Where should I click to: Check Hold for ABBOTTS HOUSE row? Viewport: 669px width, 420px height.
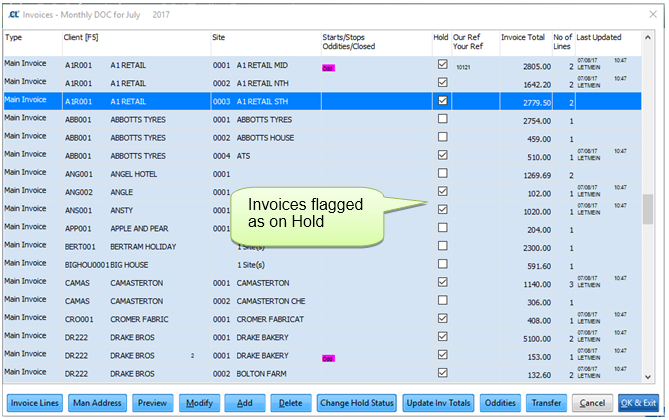coord(442,137)
